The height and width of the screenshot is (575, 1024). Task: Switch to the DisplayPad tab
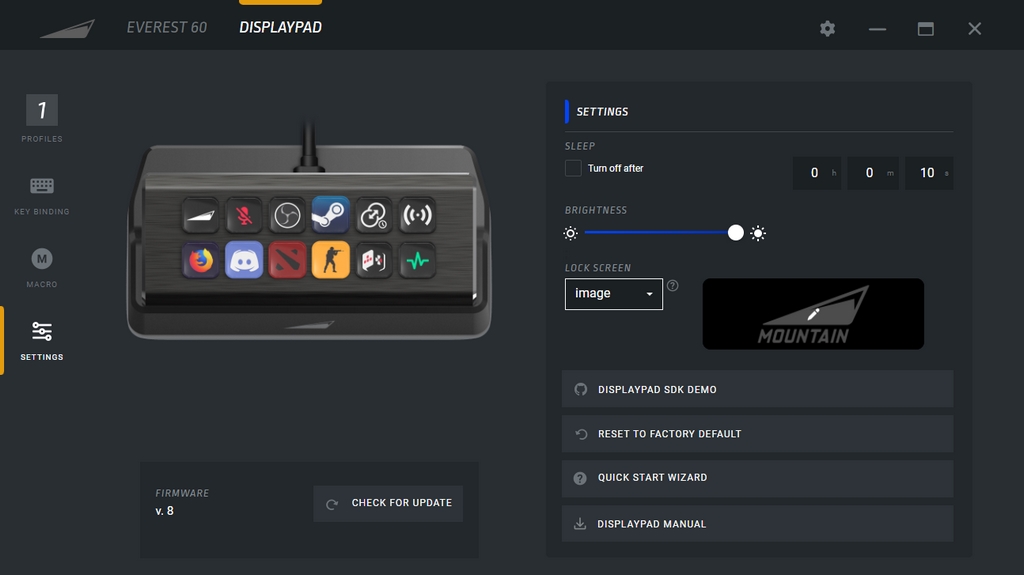280,27
